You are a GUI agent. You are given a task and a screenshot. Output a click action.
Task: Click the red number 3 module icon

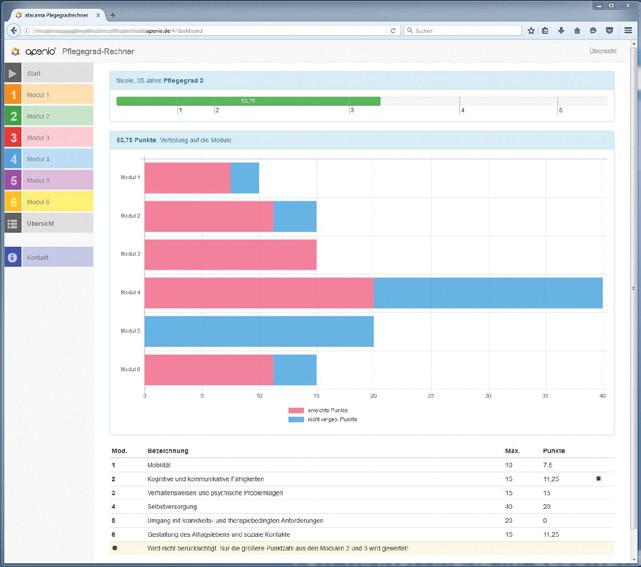click(12, 138)
